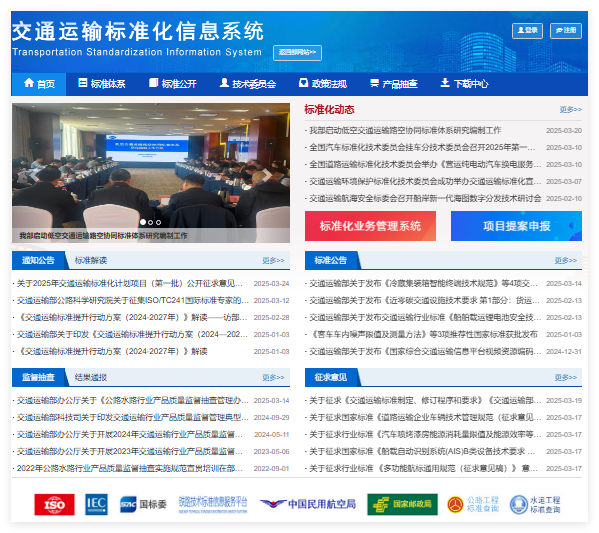Select the 征求意见 tab
This screenshot has width=599, height=533.
331,377
